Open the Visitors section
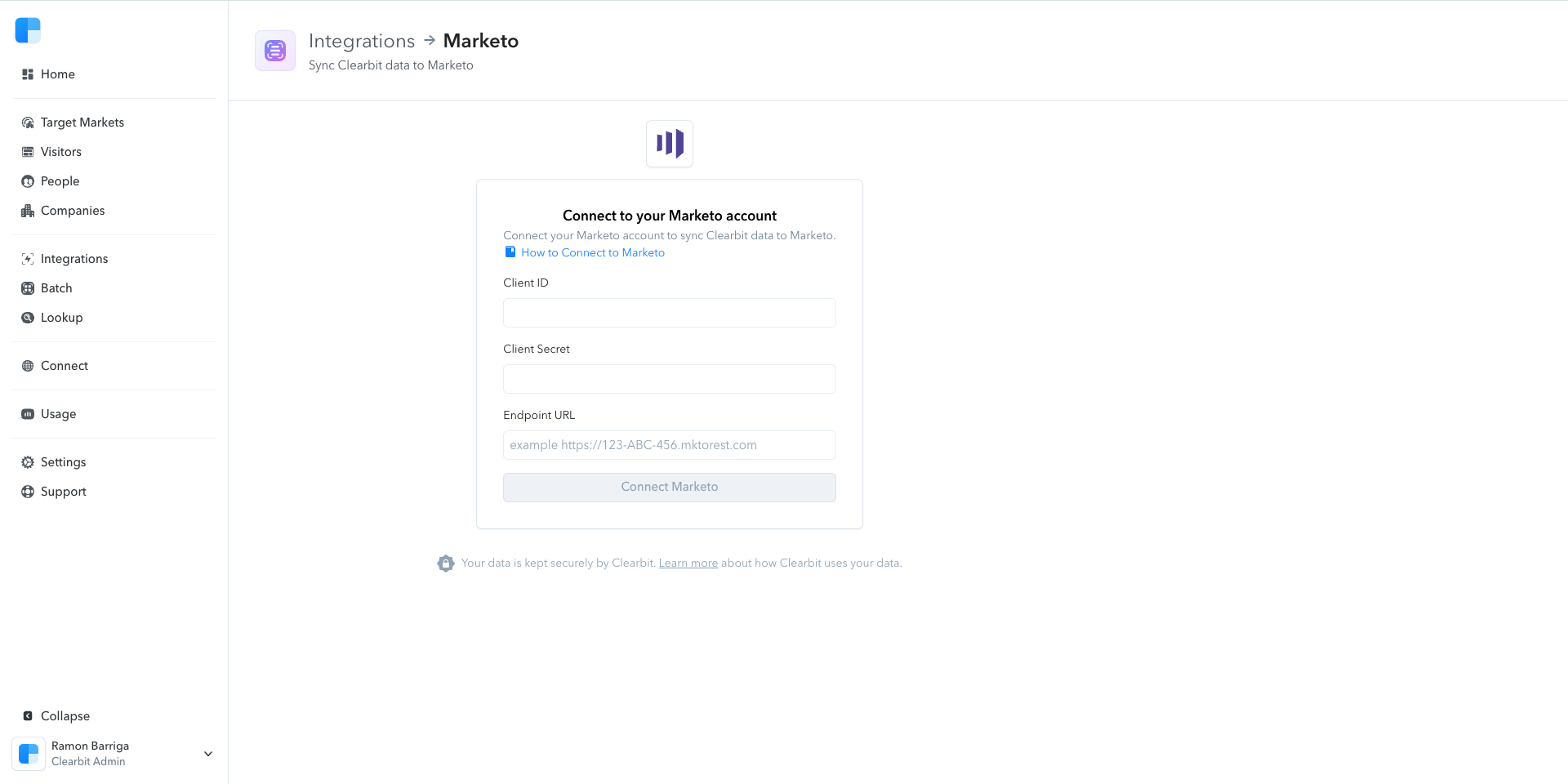Viewport: 1568px width, 784px height. [61, 152]
